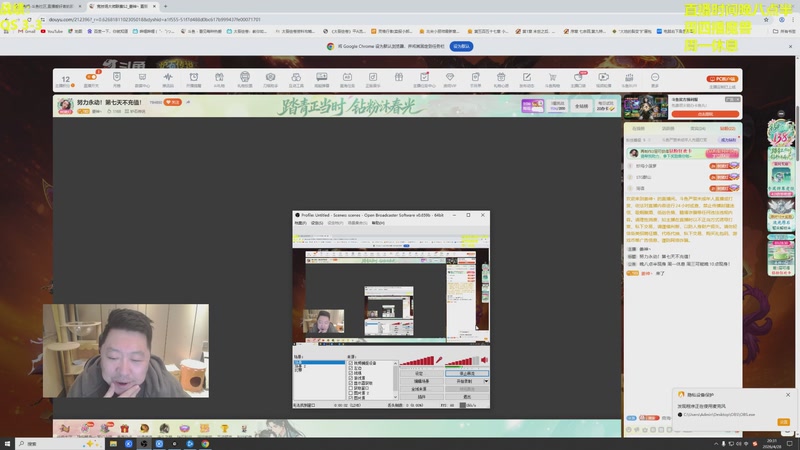
Task: Click the 关注 follow button beside room title
Action: point(173,102)
